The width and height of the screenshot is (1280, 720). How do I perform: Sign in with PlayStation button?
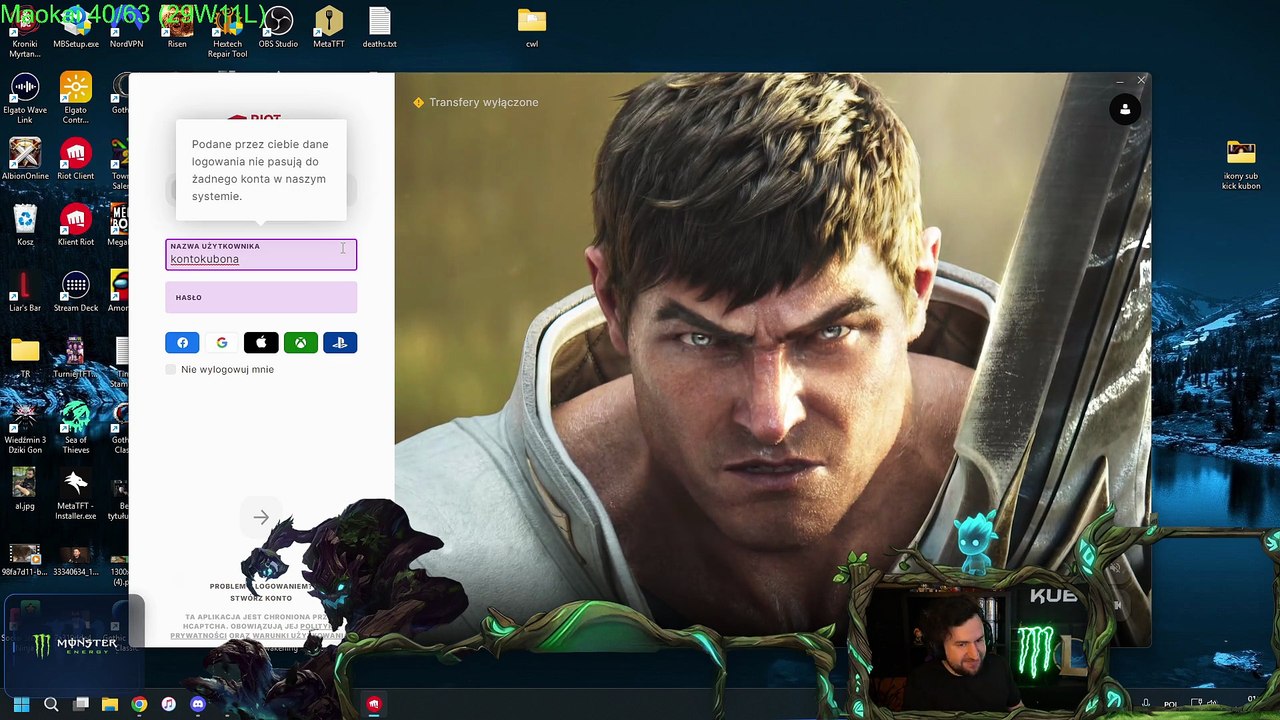(340, 343)
